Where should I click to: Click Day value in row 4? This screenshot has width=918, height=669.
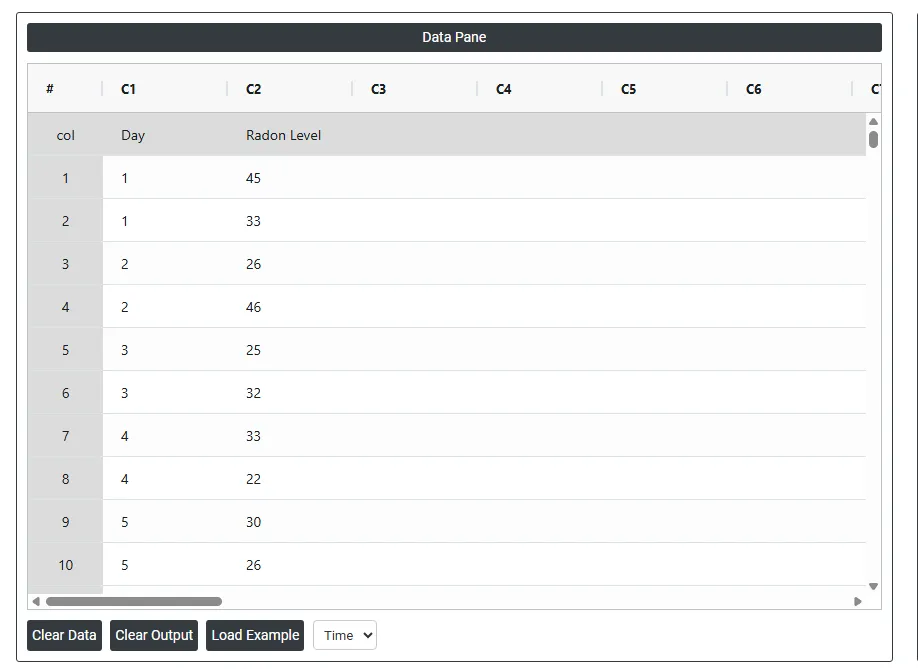[165, 307]
